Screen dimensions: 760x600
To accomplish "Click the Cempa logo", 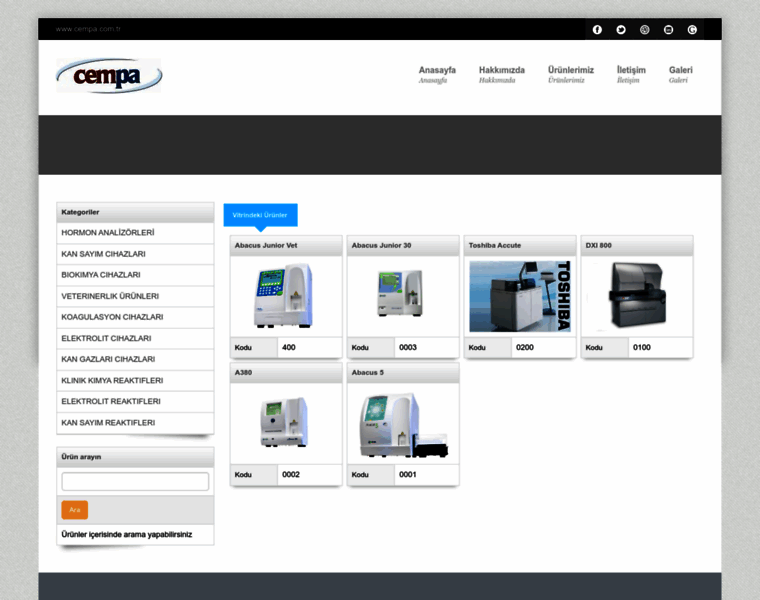I will [x=109, y=76].
